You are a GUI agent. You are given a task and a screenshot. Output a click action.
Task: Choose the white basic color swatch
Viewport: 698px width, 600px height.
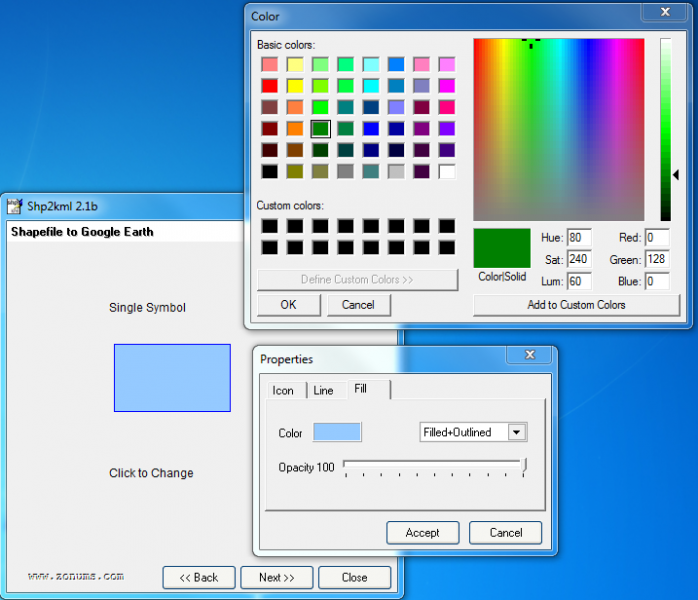pos(446,171)
